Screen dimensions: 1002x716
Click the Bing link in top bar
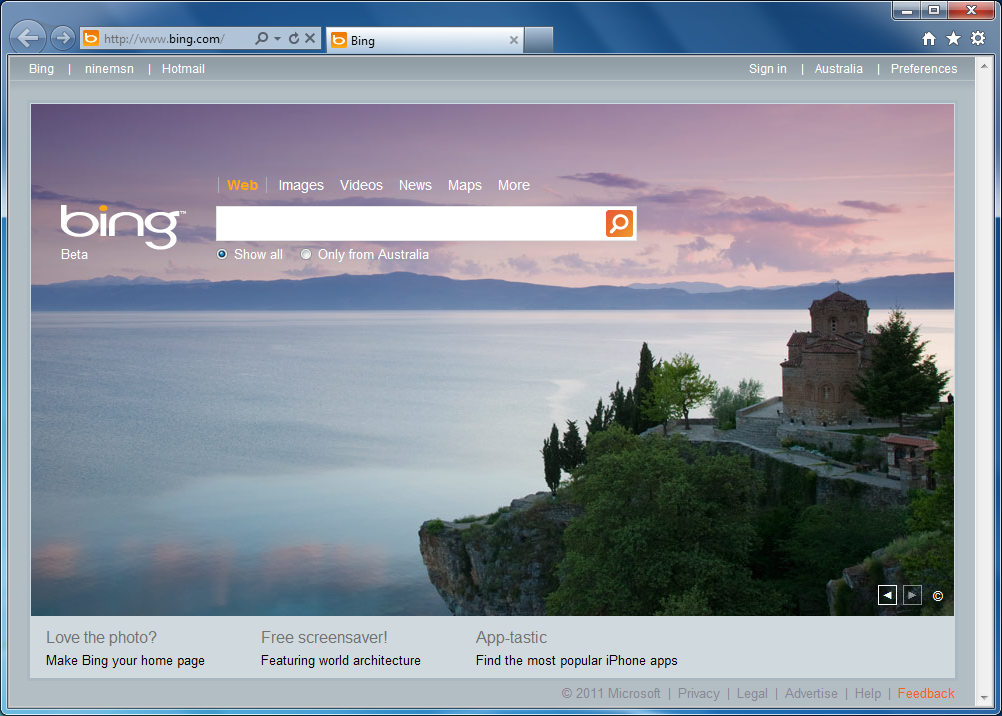point(42,69)
